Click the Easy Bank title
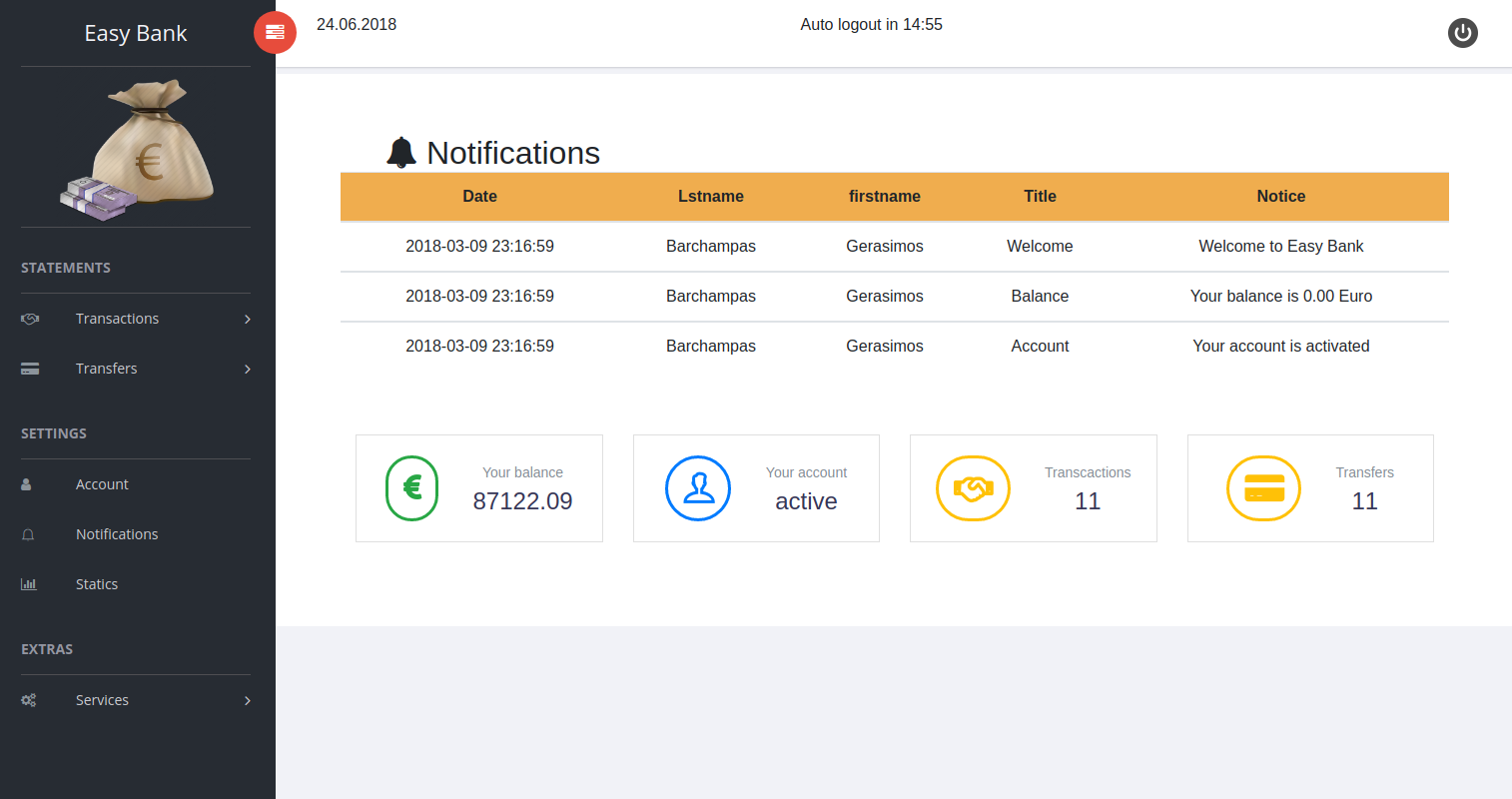Viewport: 1512px width, 799px height. tap(136, 33)
